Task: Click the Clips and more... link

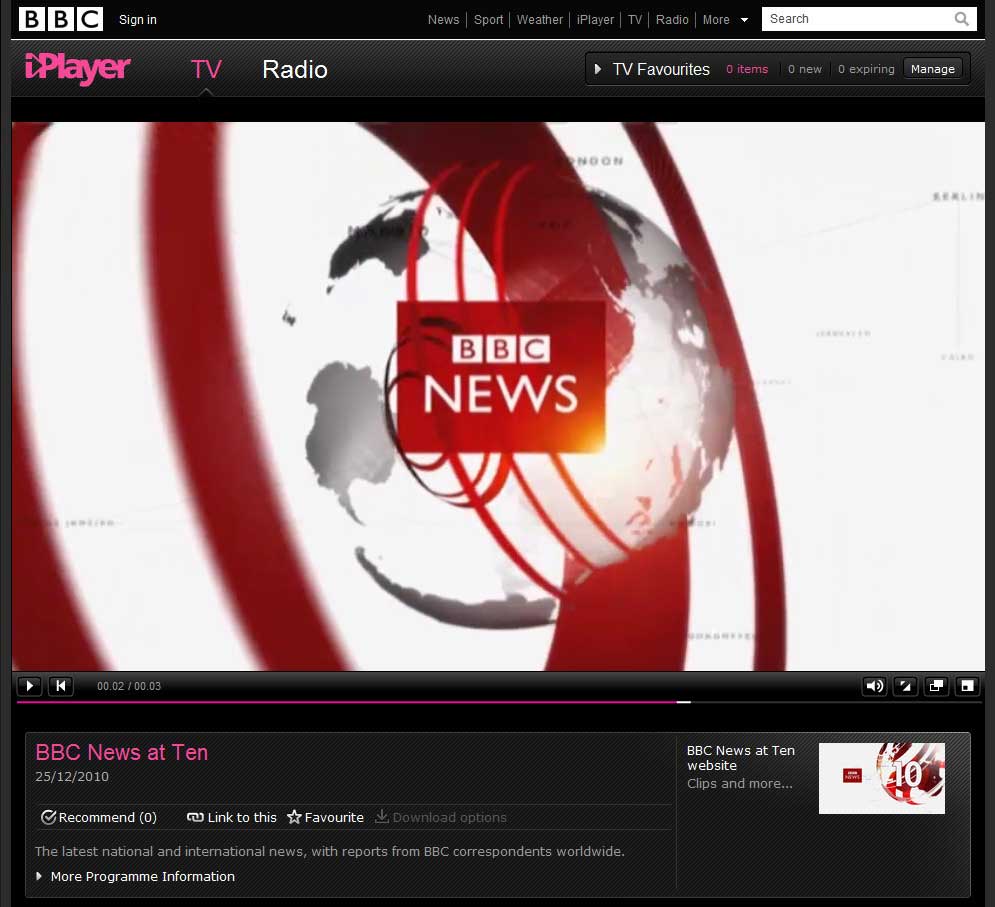Action: click(739, 783)
